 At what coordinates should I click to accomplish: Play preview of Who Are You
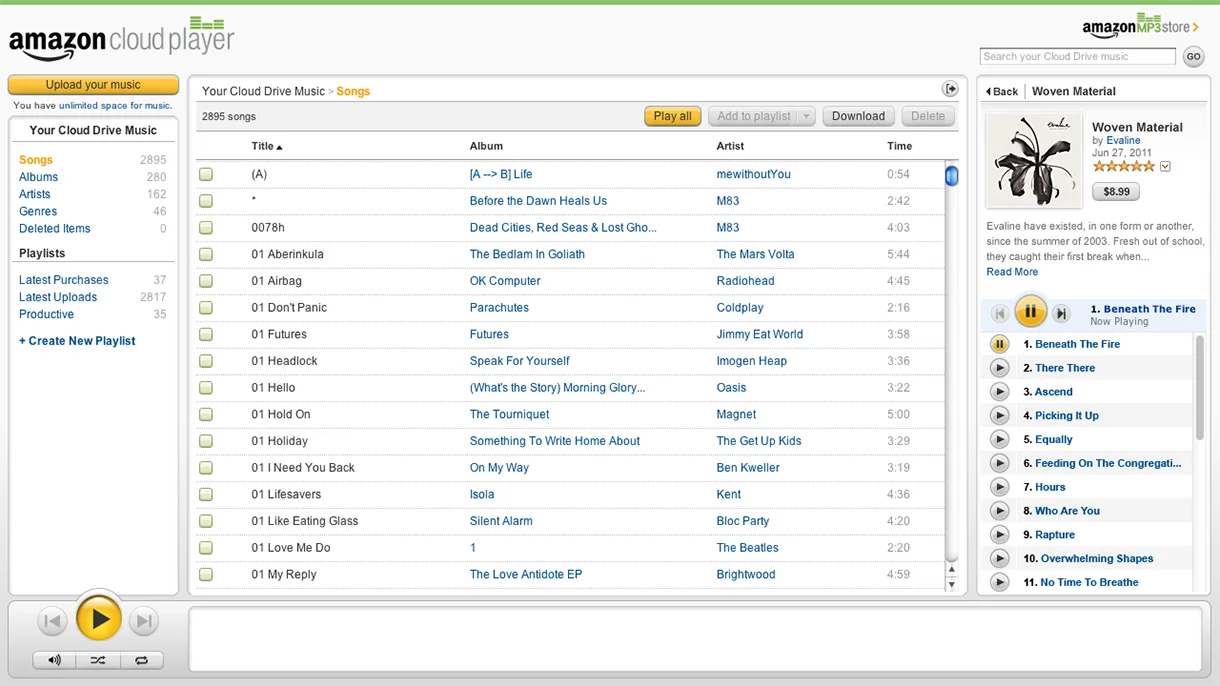point(999,511)
